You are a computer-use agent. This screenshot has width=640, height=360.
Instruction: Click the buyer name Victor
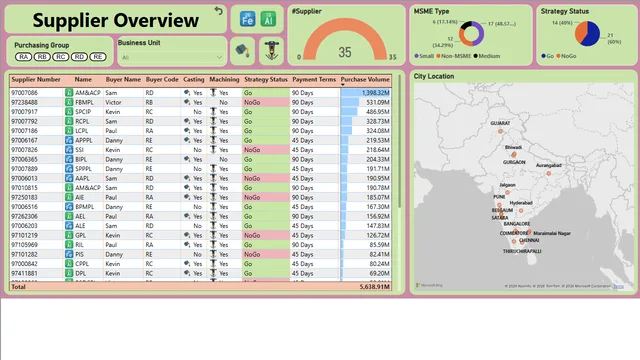[113, 102]
